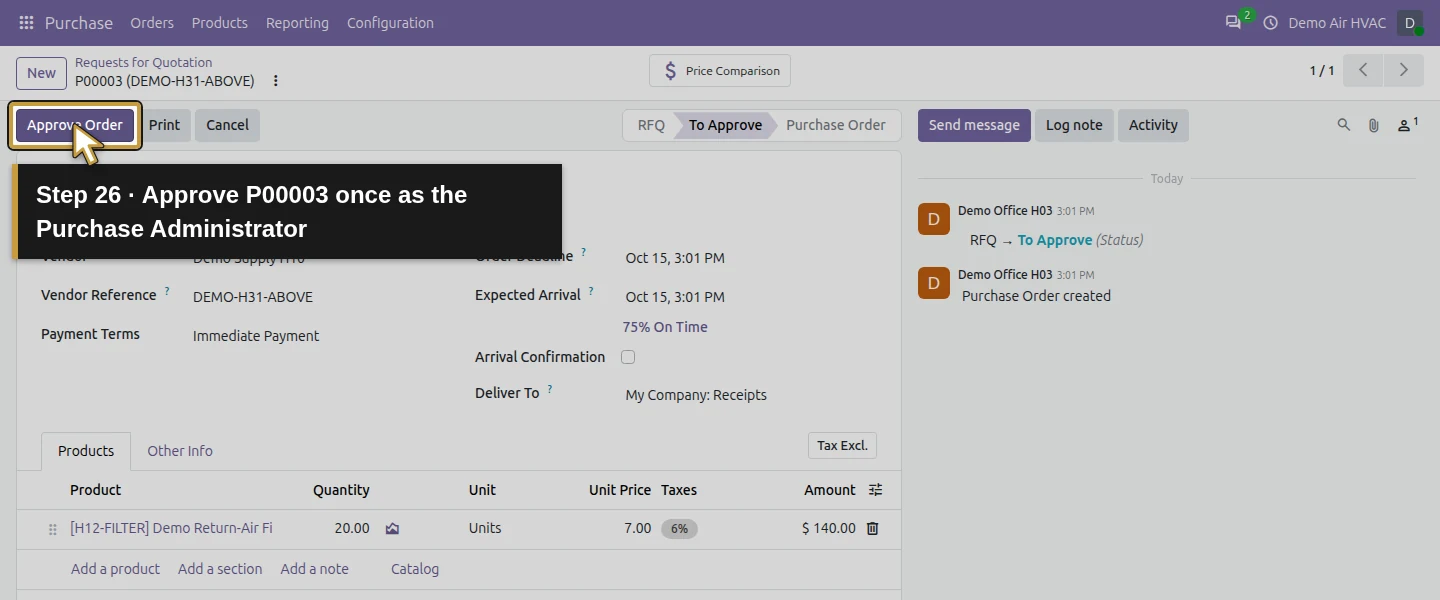Image resolution: width=1440 pixels, height=600 pixels.
Task: Click the Demo Office H03 avatar on status message
Action: point(934,219)
